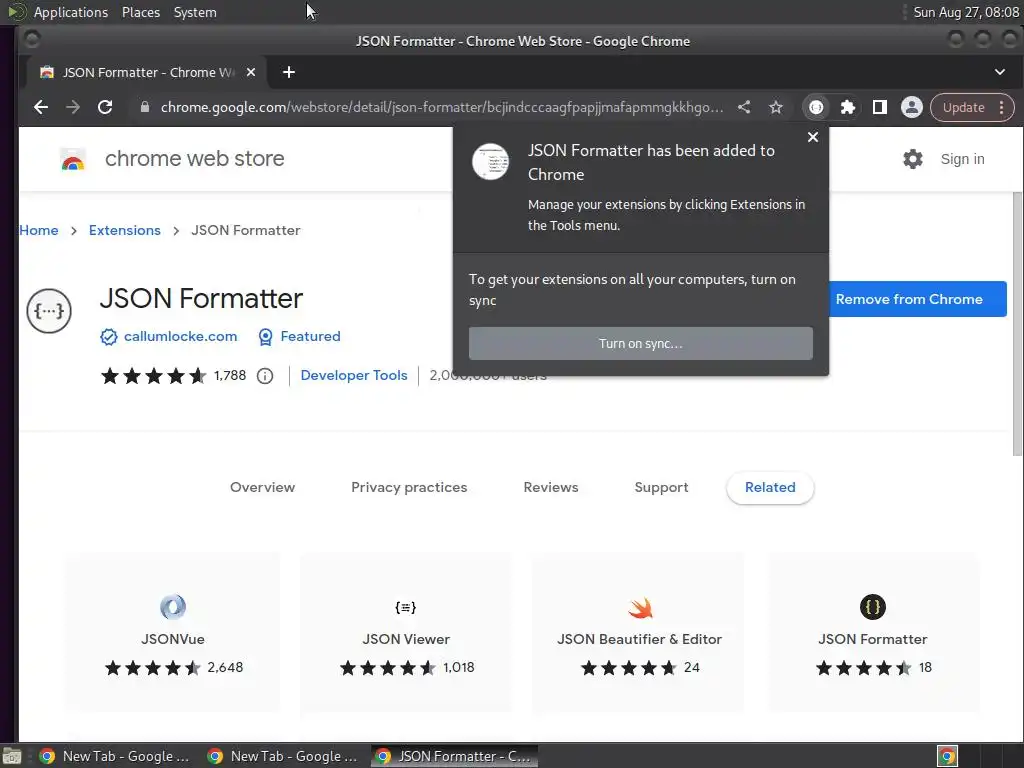Image resolution: width=1024 pixels, height=768 pixels.
Task: Open the Chrome profile avatar
Action: [x=912, y=107]
